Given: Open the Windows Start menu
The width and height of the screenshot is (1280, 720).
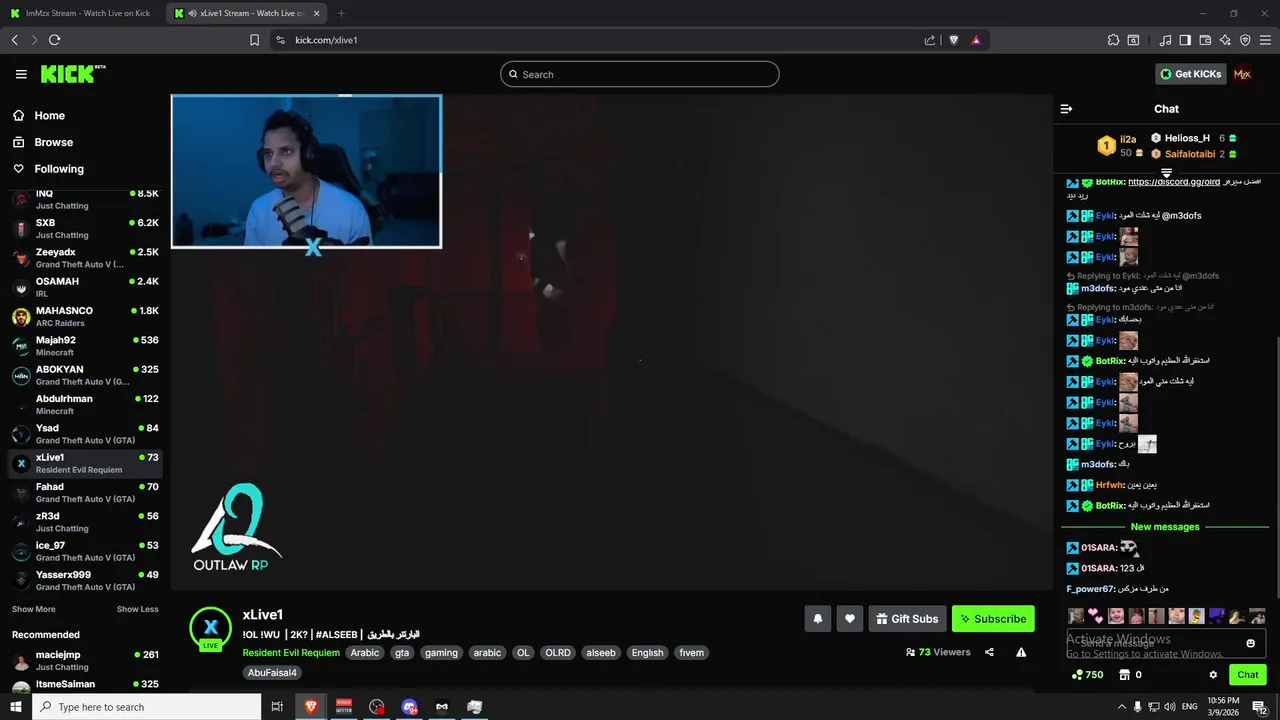Looking at the screenshot, I should point(16,707).
